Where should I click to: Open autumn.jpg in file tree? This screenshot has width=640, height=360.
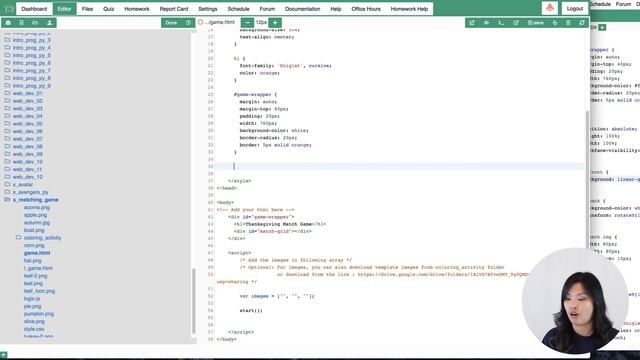37,222
